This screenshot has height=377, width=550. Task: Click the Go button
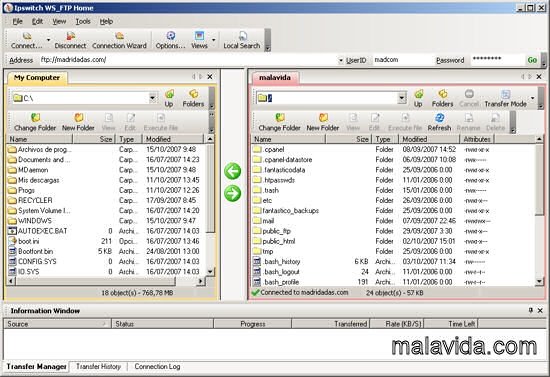[x=532, y=60]
